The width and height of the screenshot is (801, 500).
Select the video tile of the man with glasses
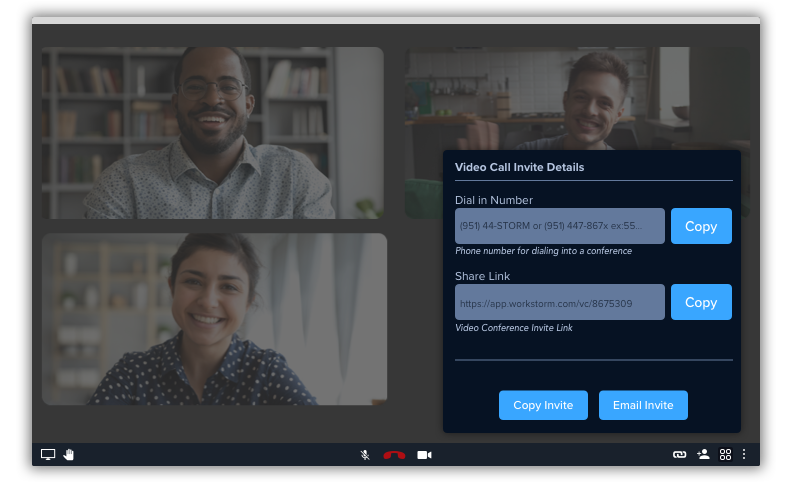(213, 133)
